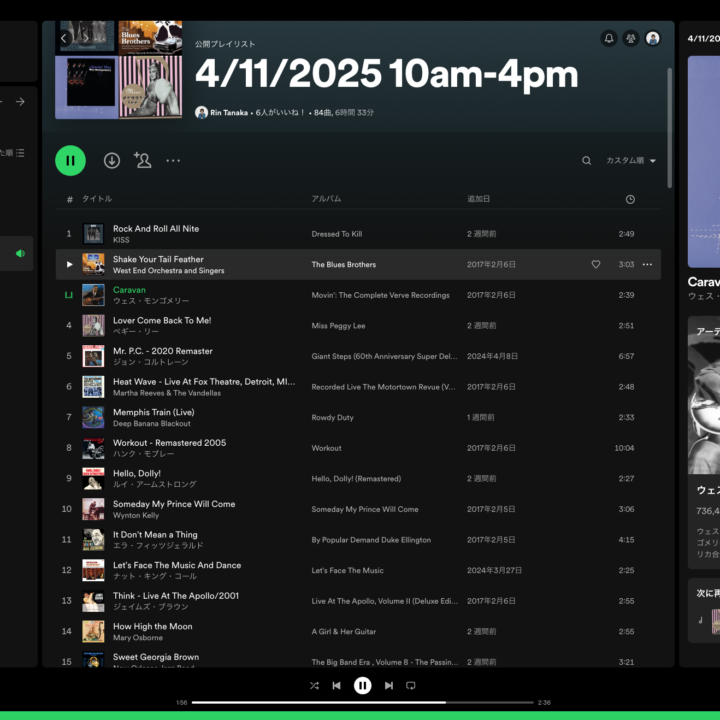Like Shake Your Tail Feather
Screen dimensions: 720x720
click(596, 264)
